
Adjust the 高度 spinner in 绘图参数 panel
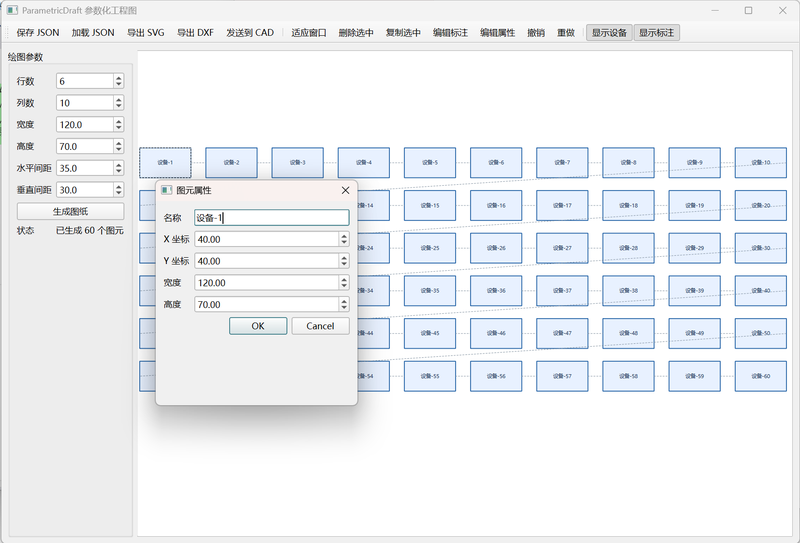(x=119, y=146)
